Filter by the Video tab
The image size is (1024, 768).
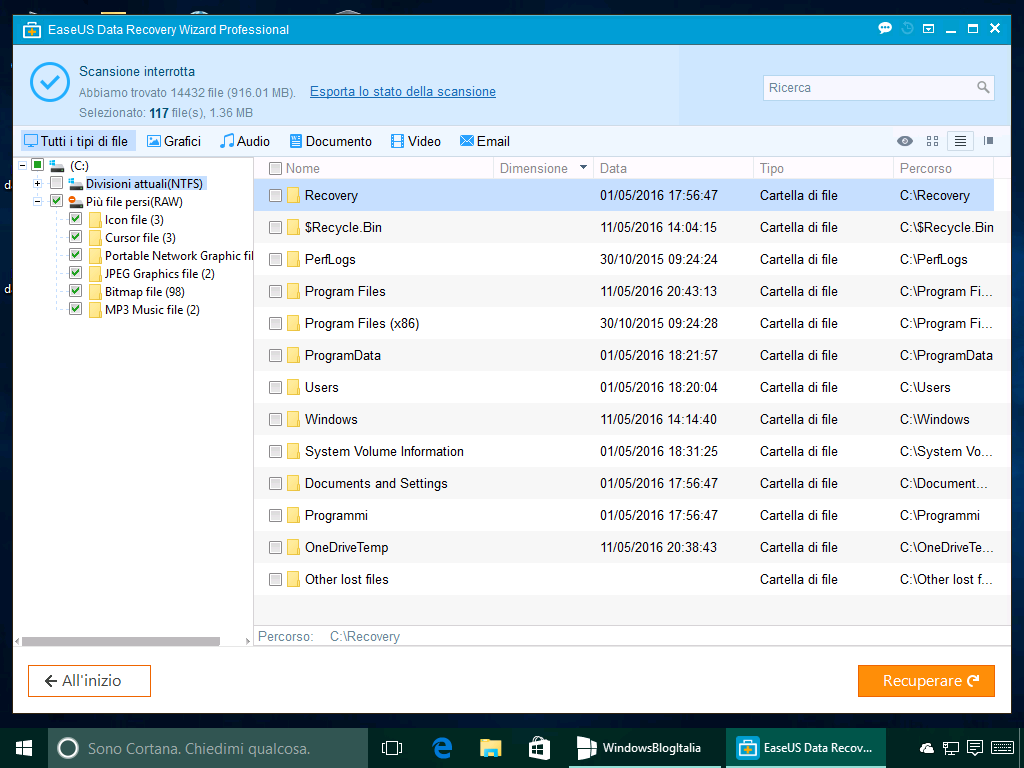(416, 141)
